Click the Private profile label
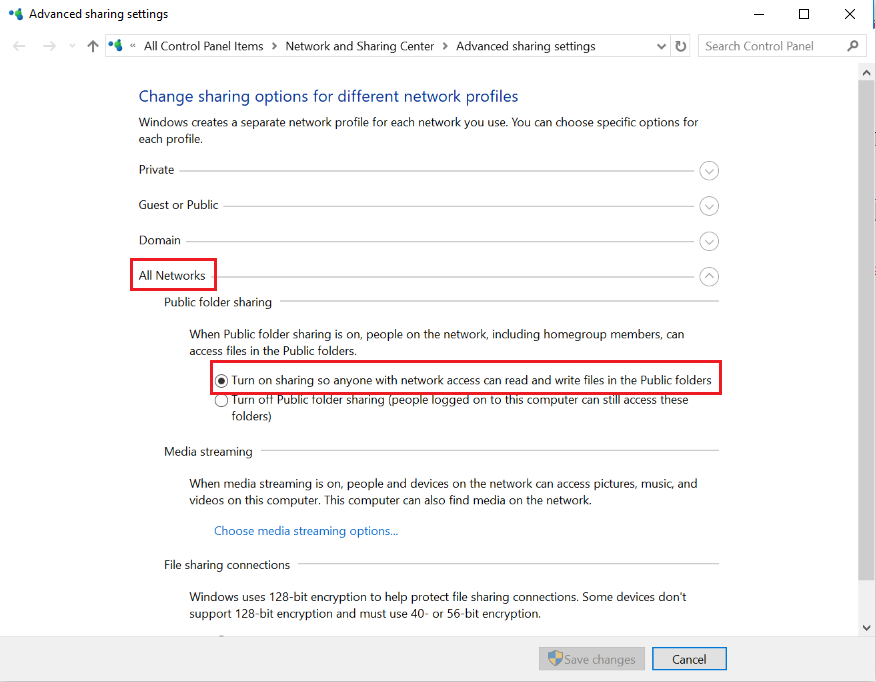The width and height of the screenshot is (876, 682). (x=156, y=170)
